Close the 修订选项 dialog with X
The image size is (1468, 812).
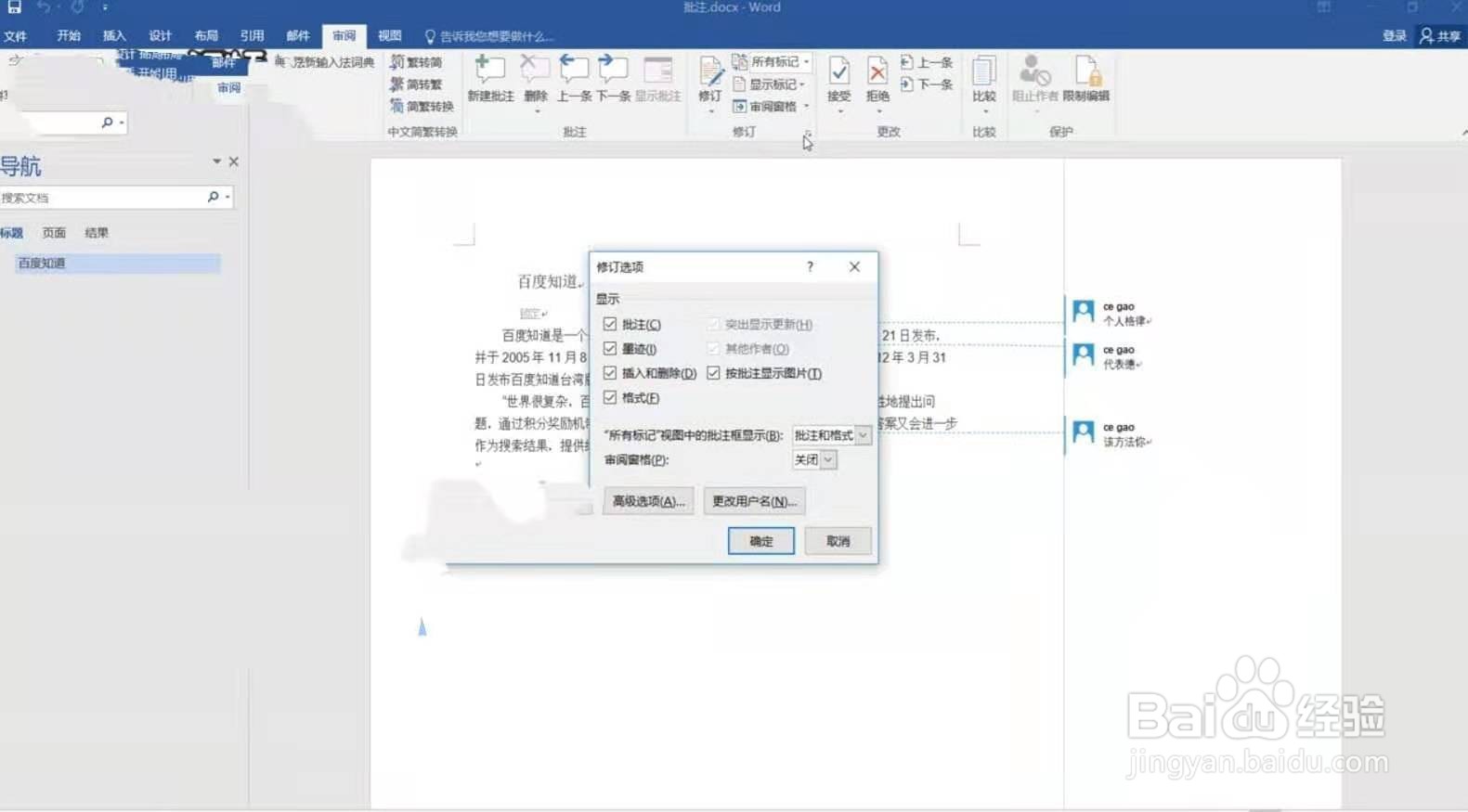tap(854, 266)
